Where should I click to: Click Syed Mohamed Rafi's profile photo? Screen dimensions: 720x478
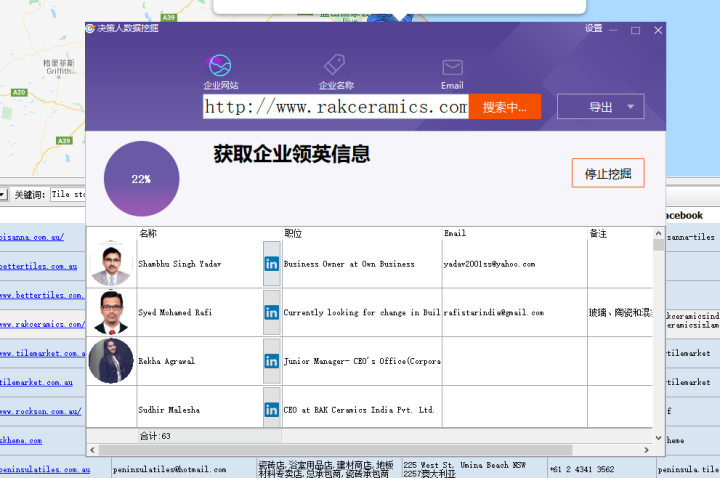111,313
